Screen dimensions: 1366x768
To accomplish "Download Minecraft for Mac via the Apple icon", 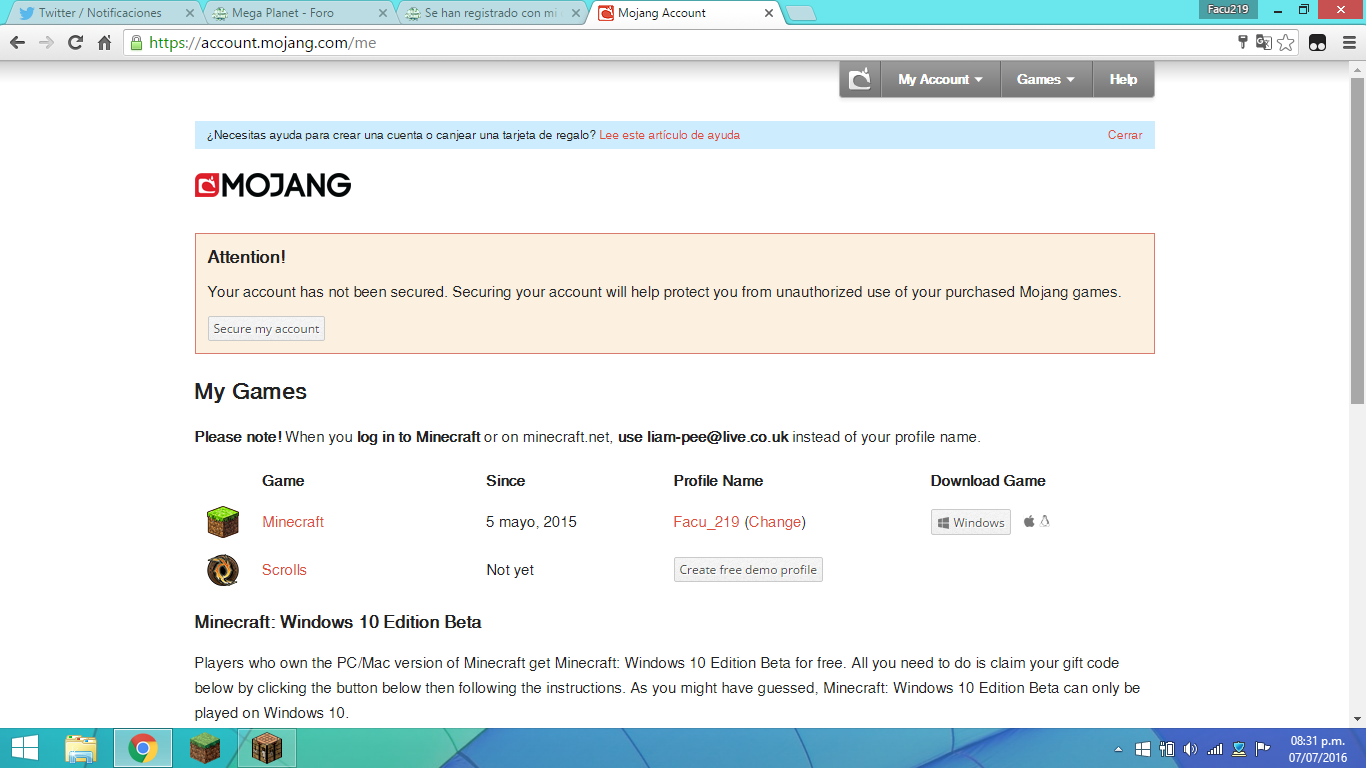I will 1029,521.
